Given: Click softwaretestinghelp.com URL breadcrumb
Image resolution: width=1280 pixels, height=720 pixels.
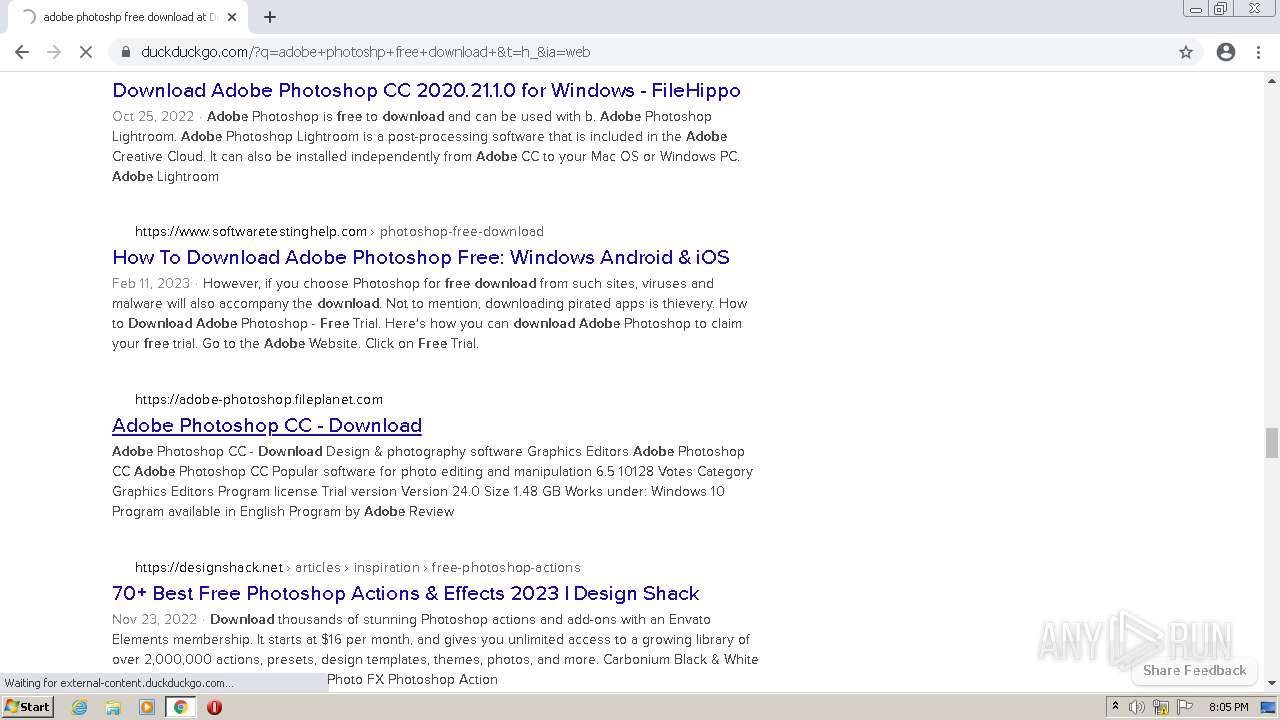Looking at the screenshot, I should [339, 231].
